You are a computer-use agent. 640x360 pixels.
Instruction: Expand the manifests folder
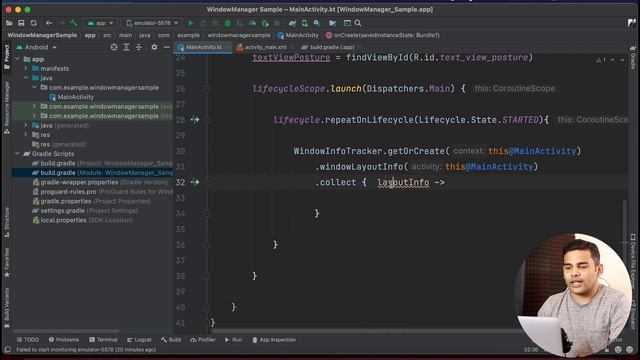click(x=26, y=69)
